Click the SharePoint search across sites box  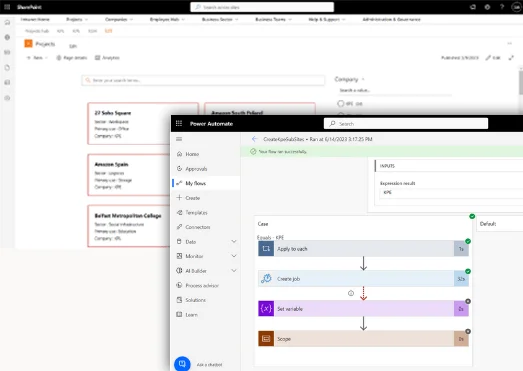click(x=262, y=7)
